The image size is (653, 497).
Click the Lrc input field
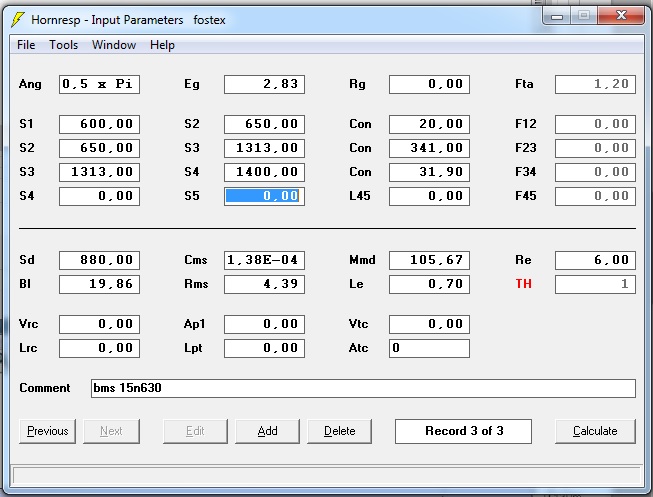tap(99, 348)
